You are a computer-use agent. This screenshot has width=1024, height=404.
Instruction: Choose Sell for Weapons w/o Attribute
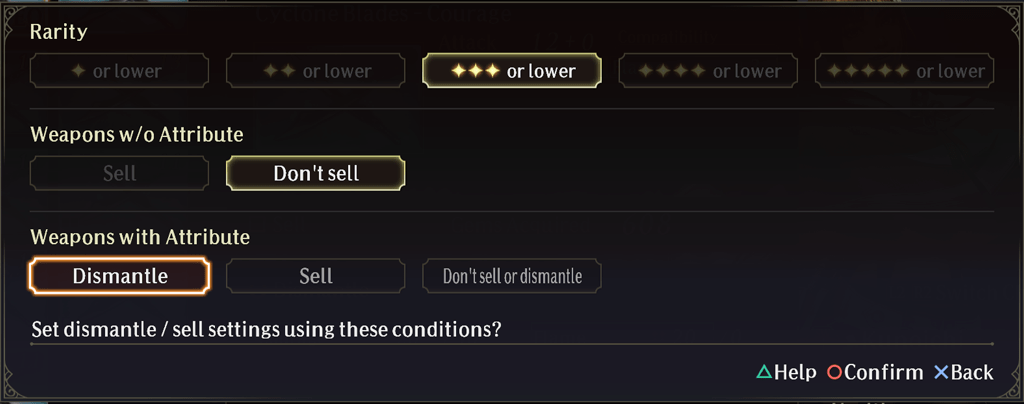coord(120,173)
